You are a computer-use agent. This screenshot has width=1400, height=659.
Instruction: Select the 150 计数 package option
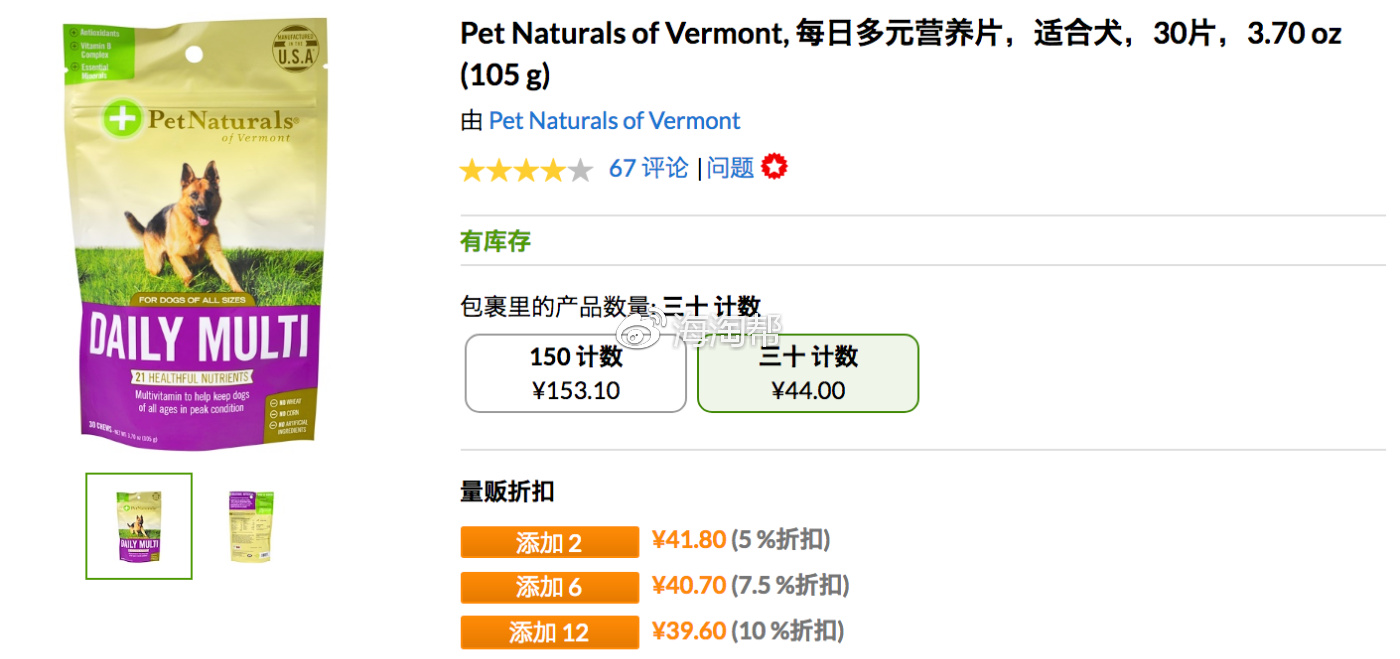point(576,373)
